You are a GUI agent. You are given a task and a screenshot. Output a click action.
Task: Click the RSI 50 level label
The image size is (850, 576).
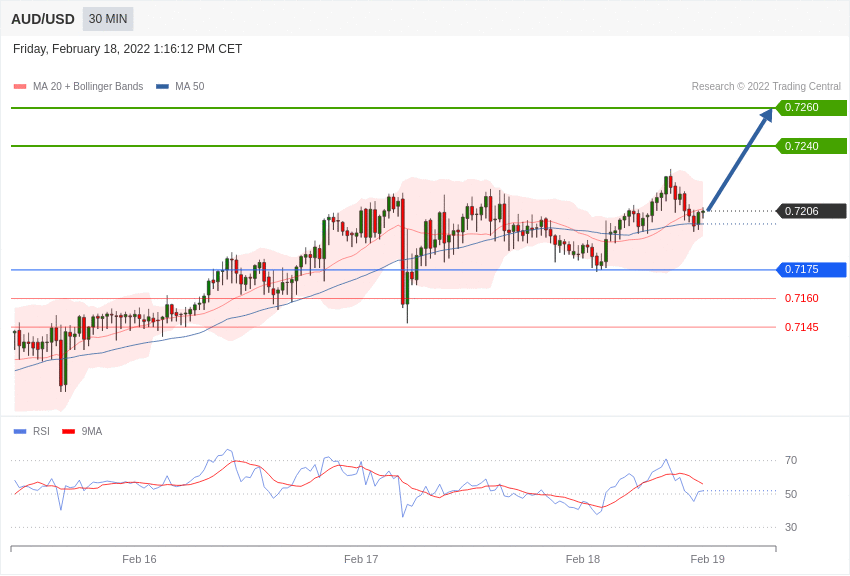(x=791, y=494)
